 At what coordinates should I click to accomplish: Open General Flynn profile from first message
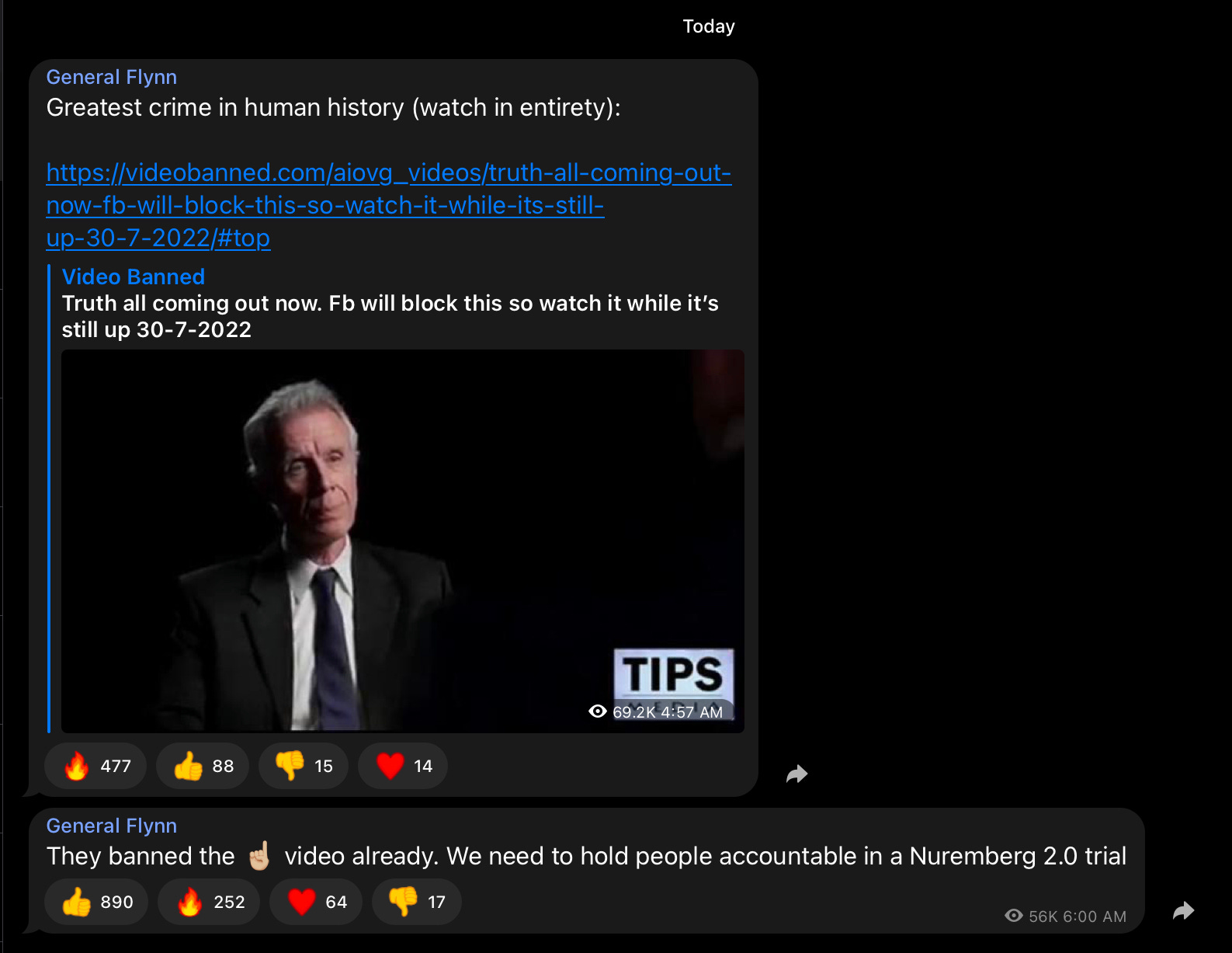click(112, 77)
